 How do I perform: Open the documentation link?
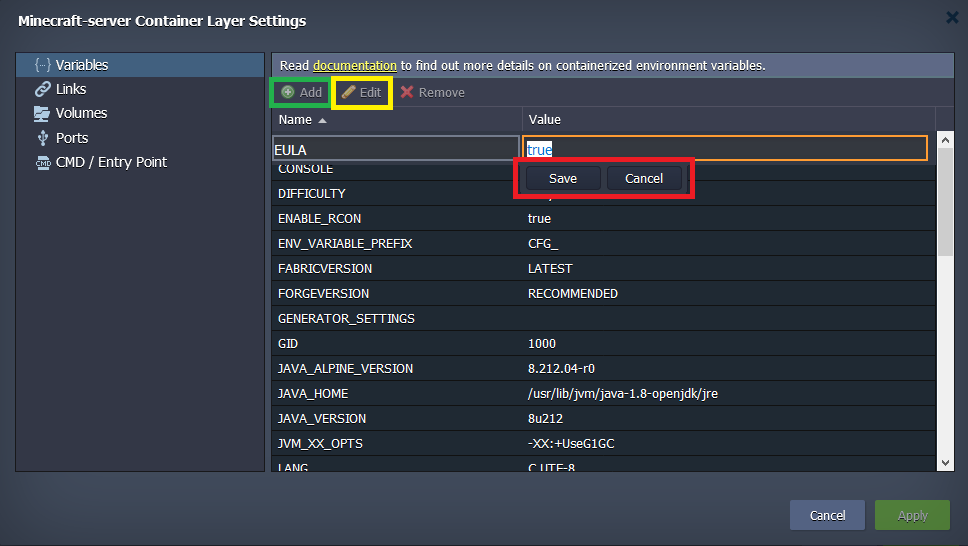[354, 65]
